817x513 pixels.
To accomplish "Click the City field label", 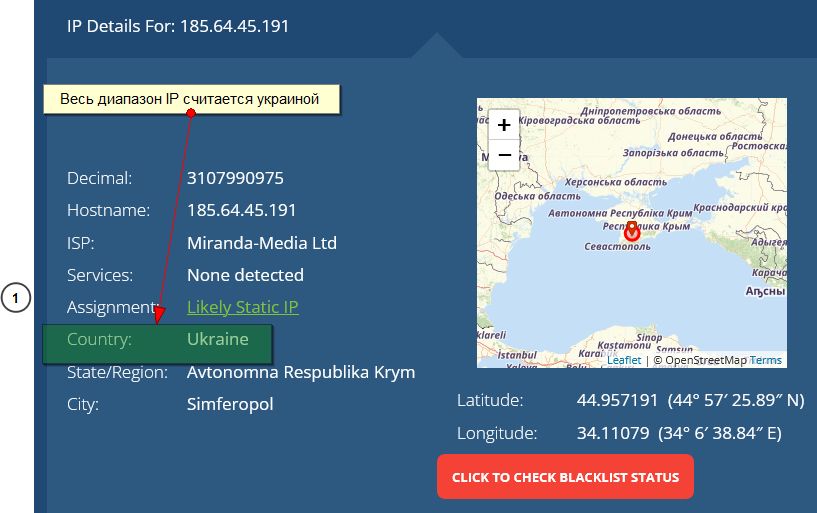I will pos(82,404).
